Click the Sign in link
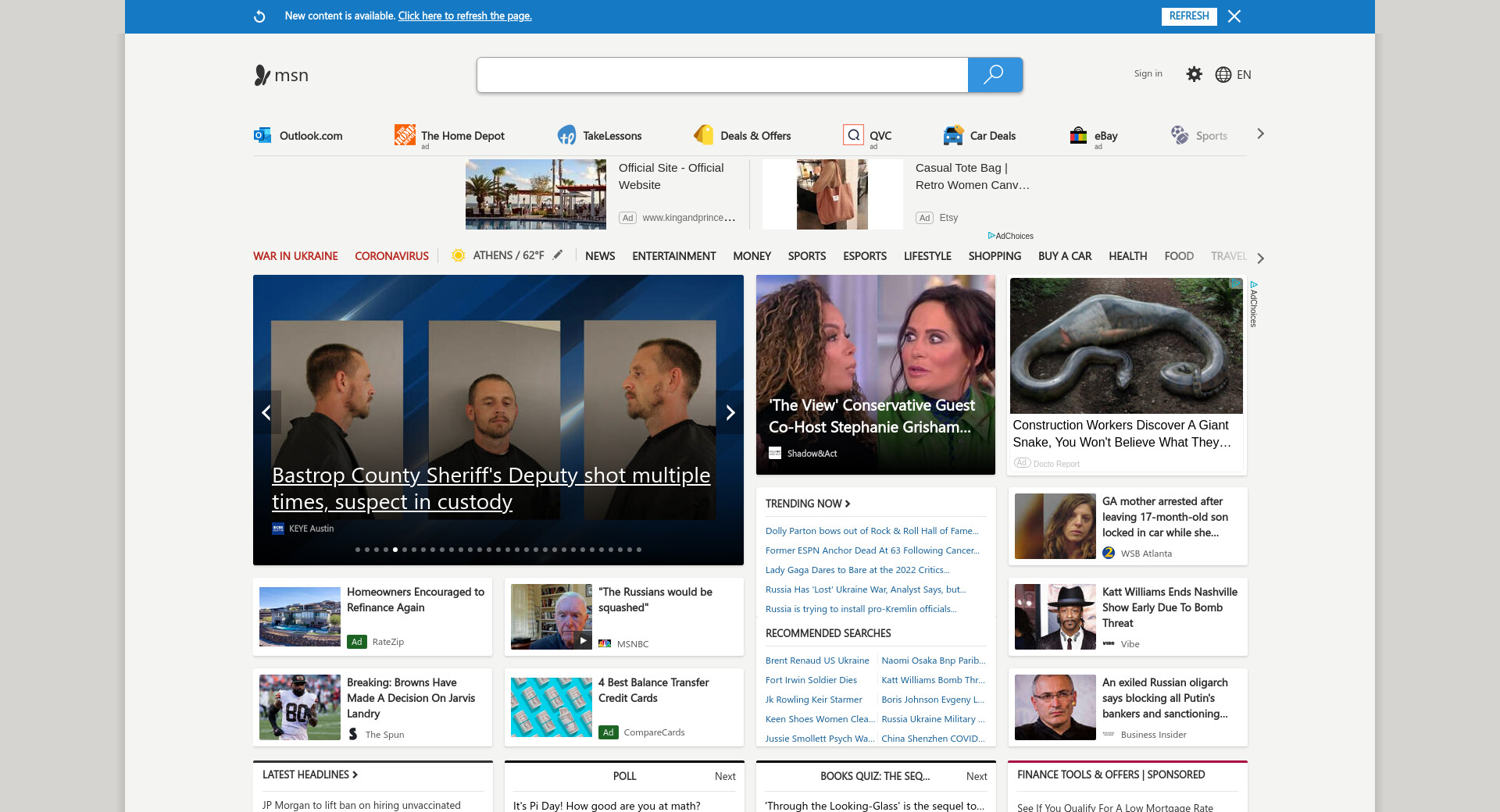Viewport: 1500px width, 812px height. (x=1148, y=73)
